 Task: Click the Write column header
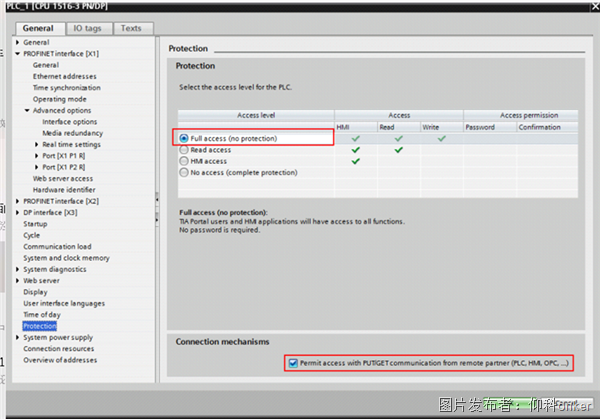442,127
